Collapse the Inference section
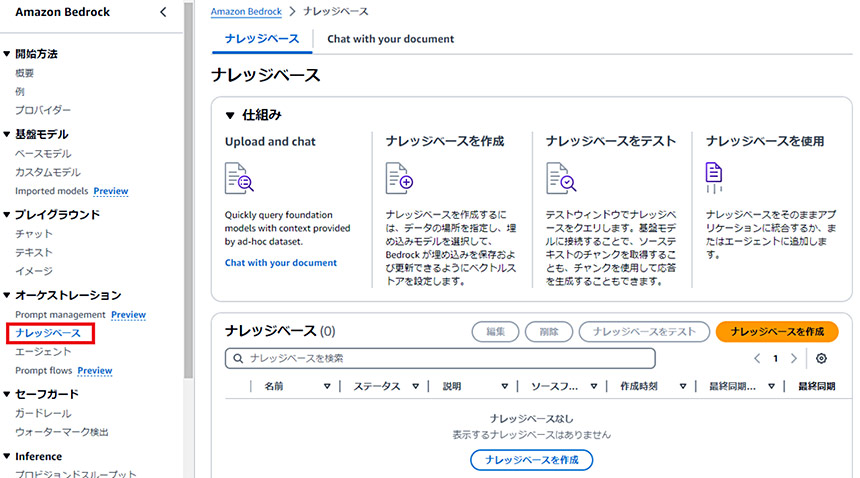Screen dimensions: 860x478 (7, 456)
